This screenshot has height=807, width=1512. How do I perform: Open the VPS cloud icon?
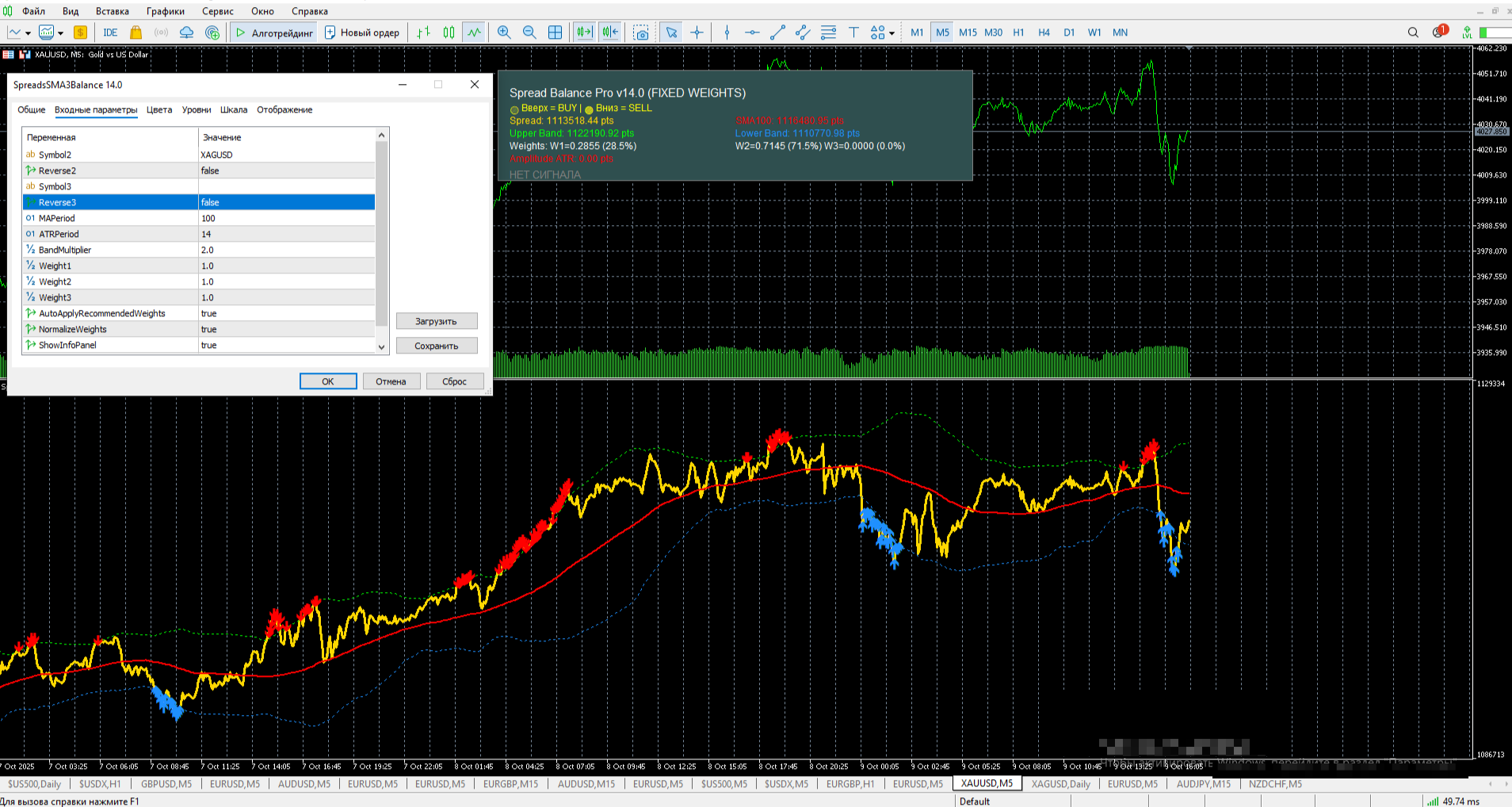click(x=186, y=33)
